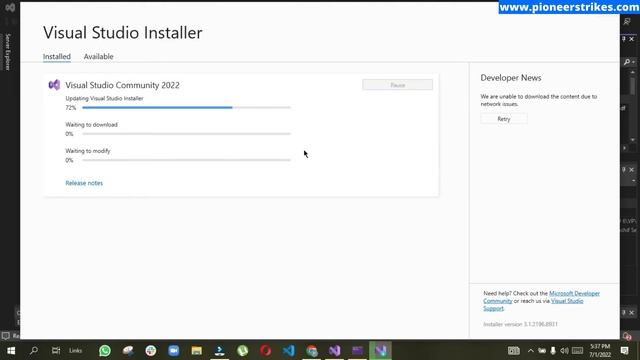This screenshot has width=640, height=360.
Task: Open Task View on the taskbar
Action: coord(56,351)
